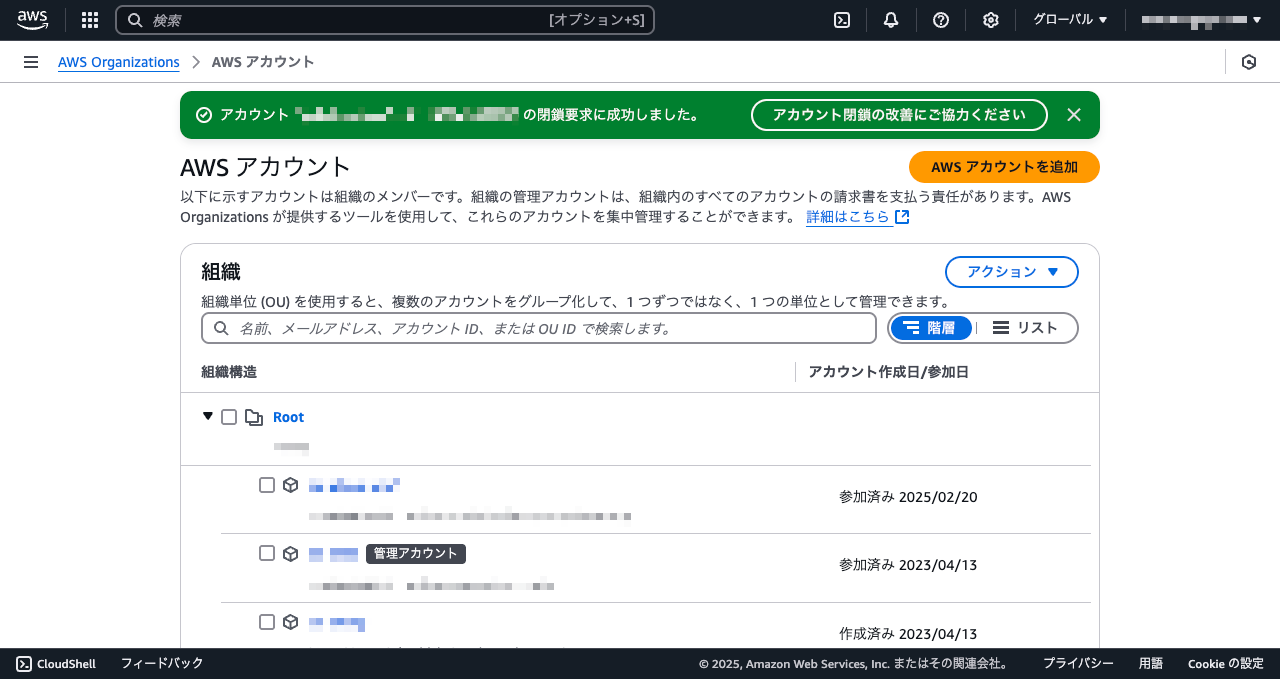Check the Root checkbox

click(229, 417)
